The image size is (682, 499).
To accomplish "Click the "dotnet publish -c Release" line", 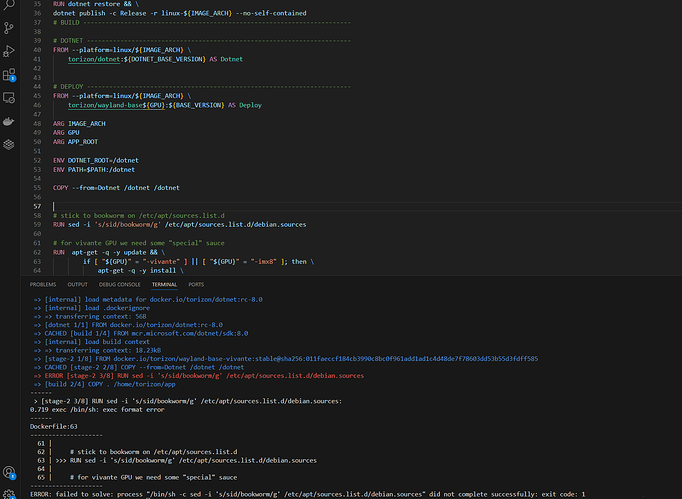I will (180, 13).
